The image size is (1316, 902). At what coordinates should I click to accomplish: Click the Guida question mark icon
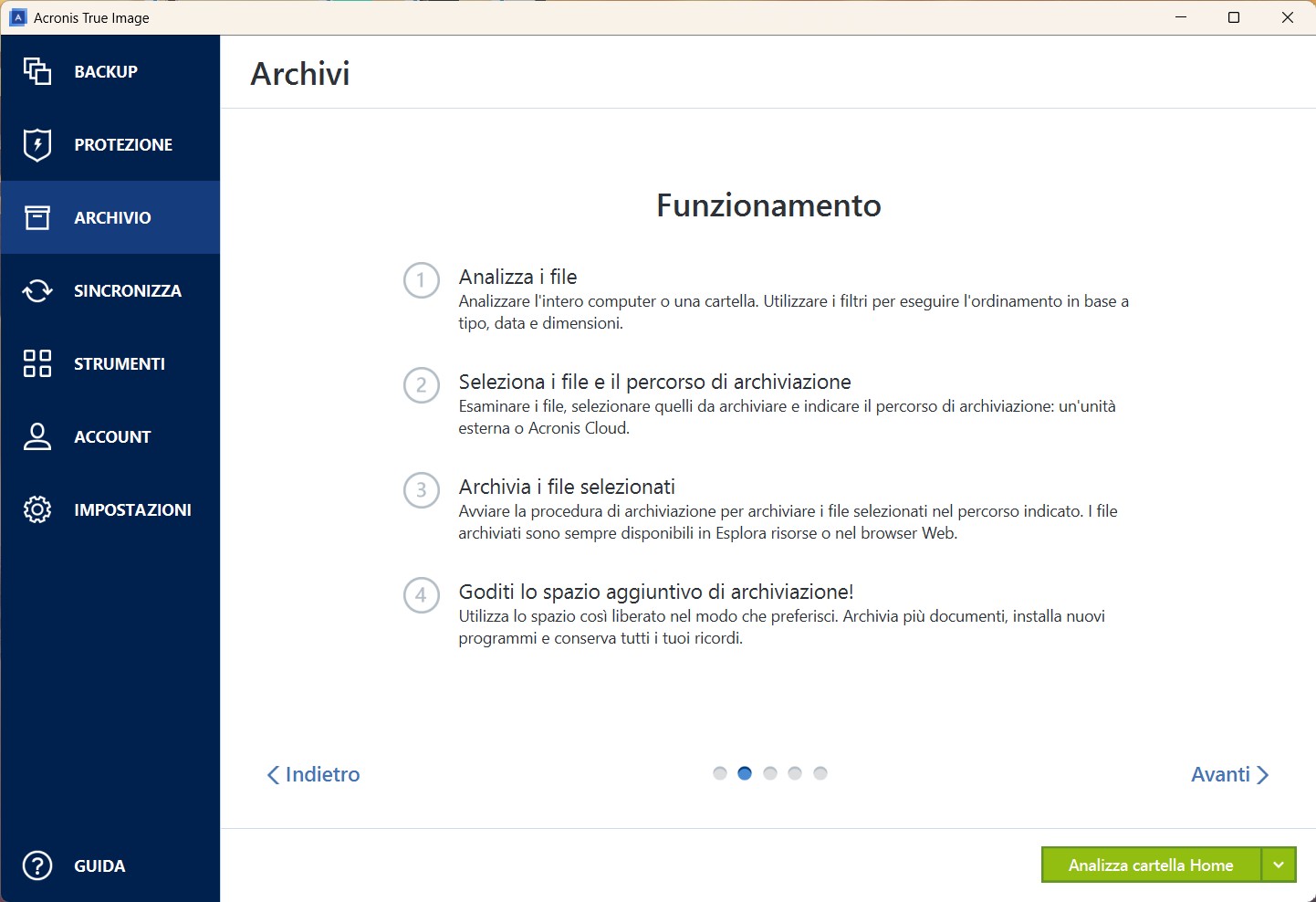tap(37, 865)
